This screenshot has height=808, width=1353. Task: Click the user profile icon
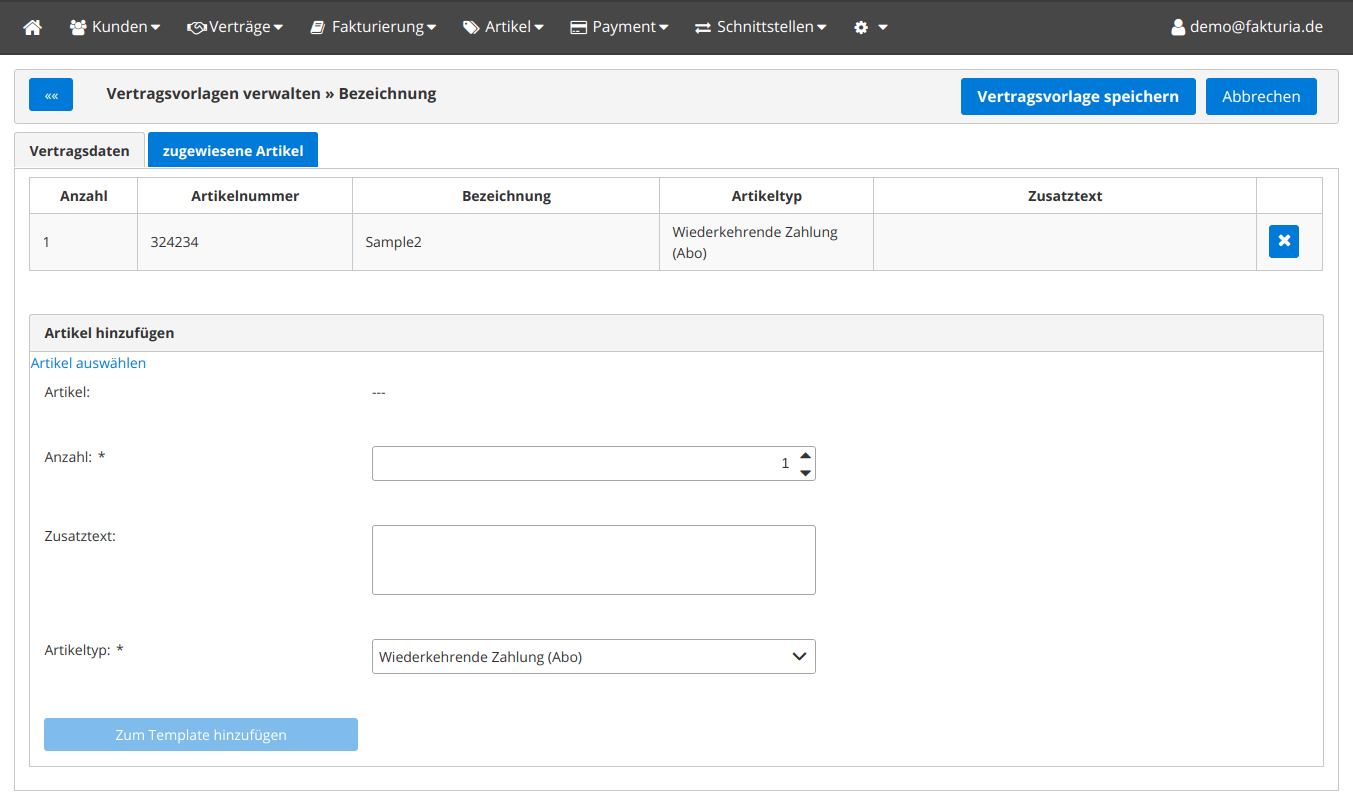point(1178,27)
